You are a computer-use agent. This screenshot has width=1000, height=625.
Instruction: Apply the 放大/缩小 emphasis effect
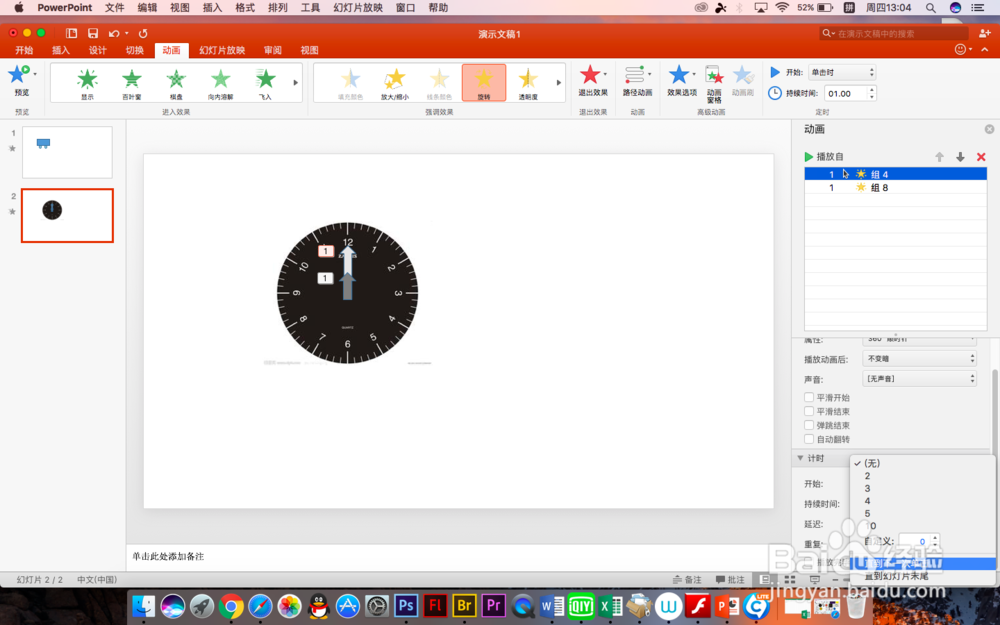[395, 83]
